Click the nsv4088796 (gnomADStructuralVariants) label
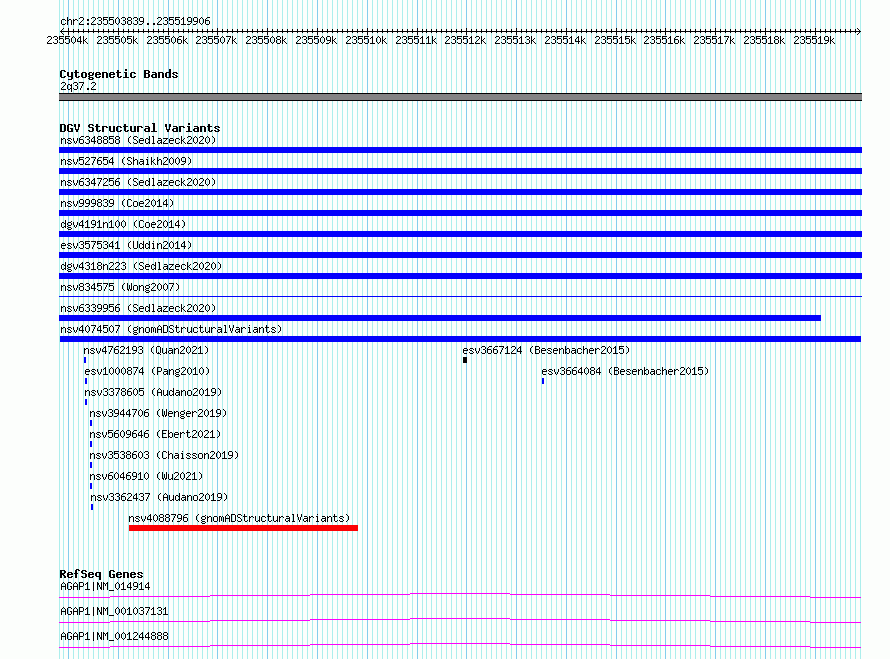The height and width of the screenshot is (659, 890). point(239,518)
